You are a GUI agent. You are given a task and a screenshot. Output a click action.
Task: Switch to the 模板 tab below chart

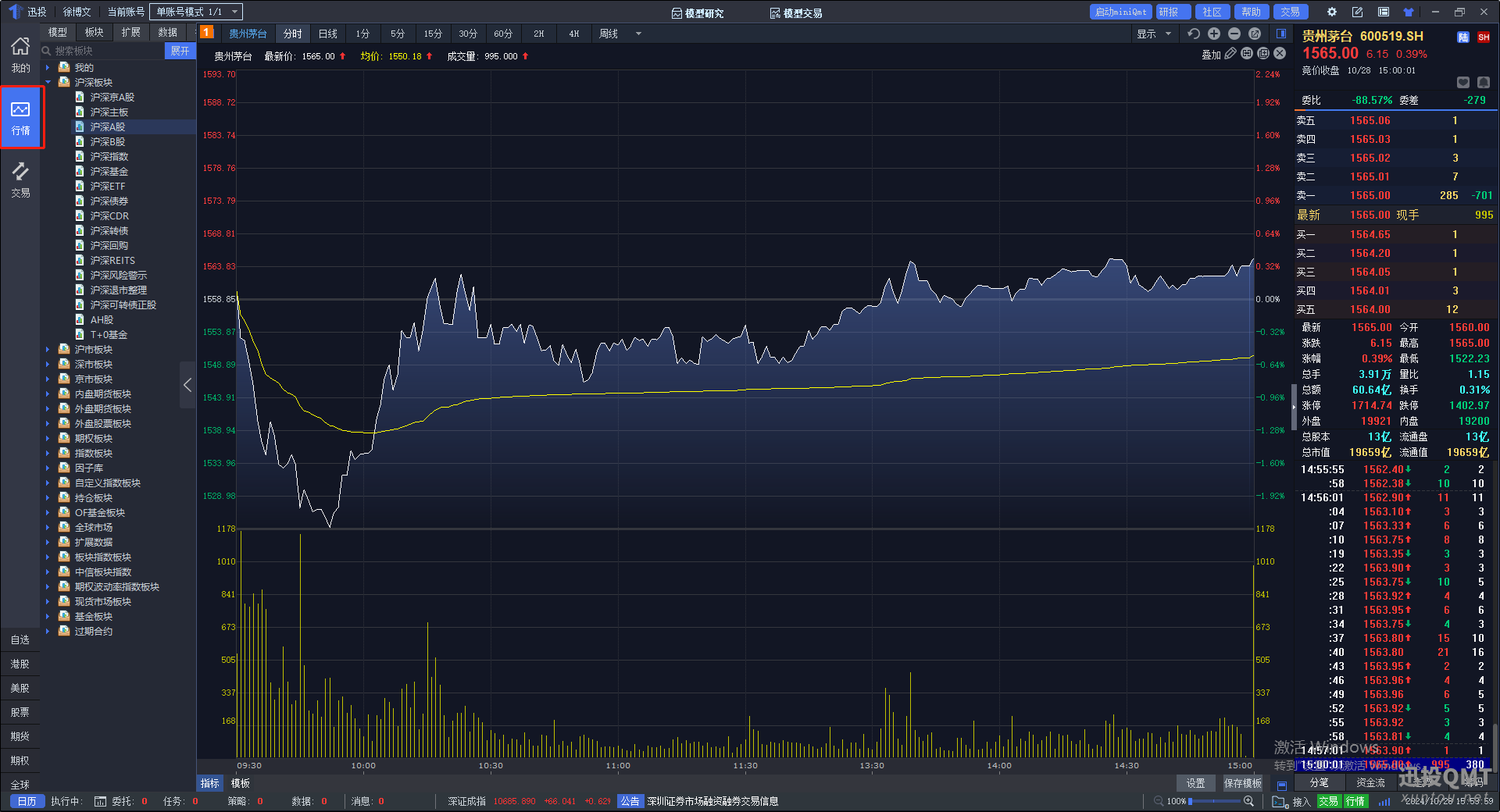[241, 783]
